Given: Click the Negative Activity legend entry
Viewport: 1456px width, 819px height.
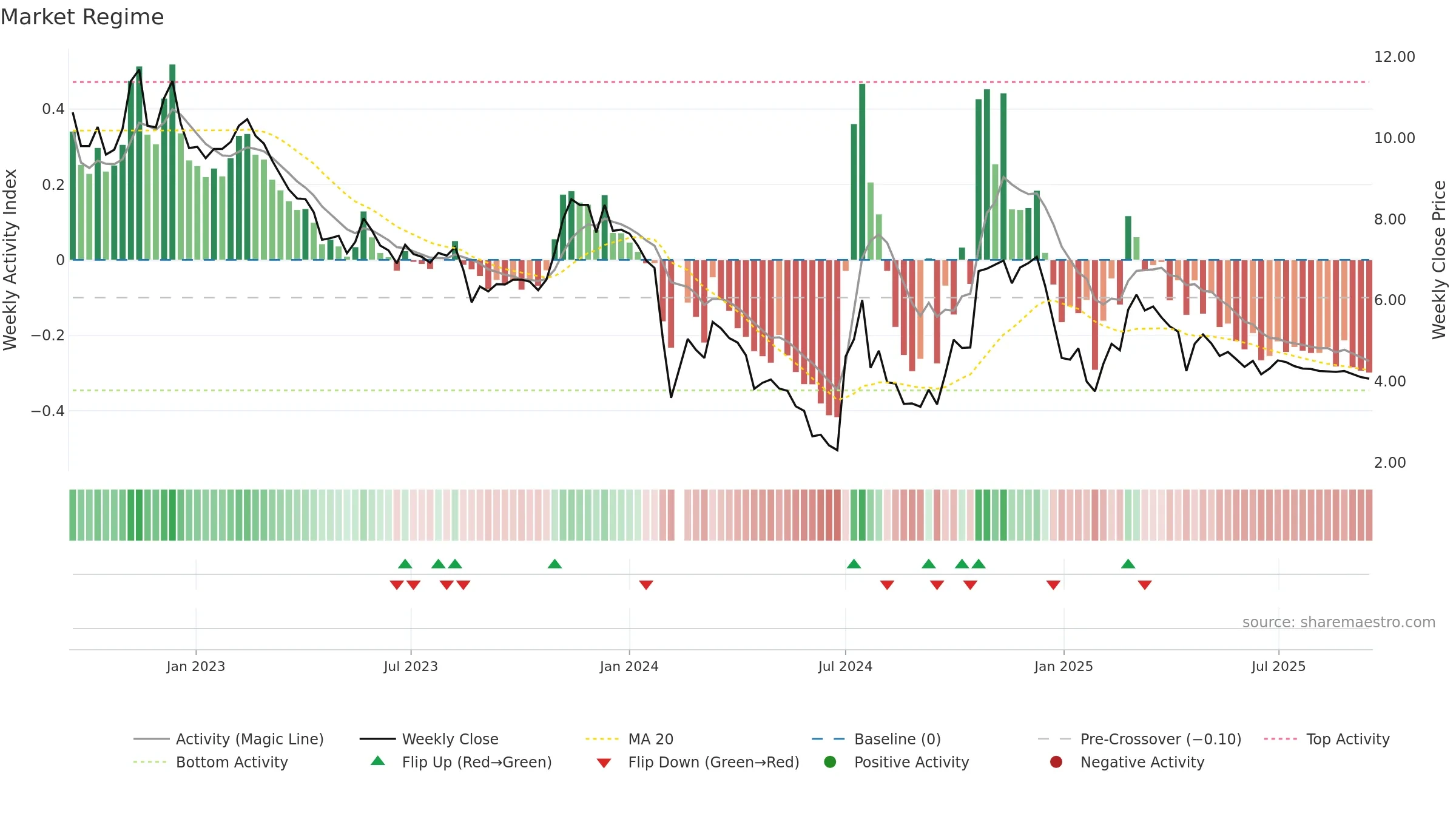Looking at the screenshot, I should pyautogui.click(x=1127, y=762).
